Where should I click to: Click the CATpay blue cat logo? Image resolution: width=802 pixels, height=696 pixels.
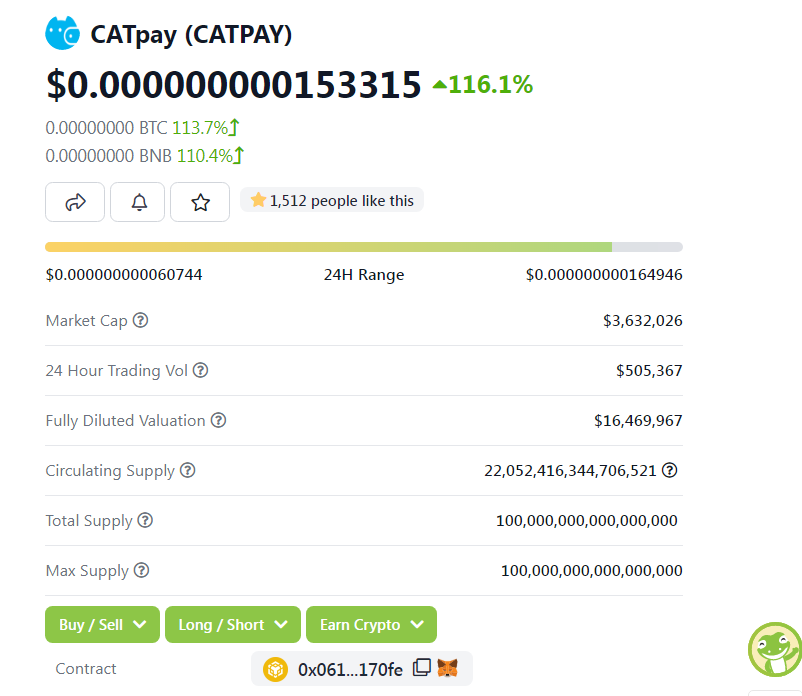point(62,33)
